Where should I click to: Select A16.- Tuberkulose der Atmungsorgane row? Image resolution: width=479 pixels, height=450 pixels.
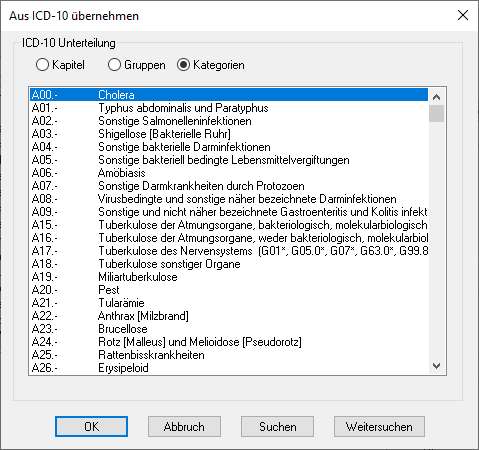[x=229, y=238]
